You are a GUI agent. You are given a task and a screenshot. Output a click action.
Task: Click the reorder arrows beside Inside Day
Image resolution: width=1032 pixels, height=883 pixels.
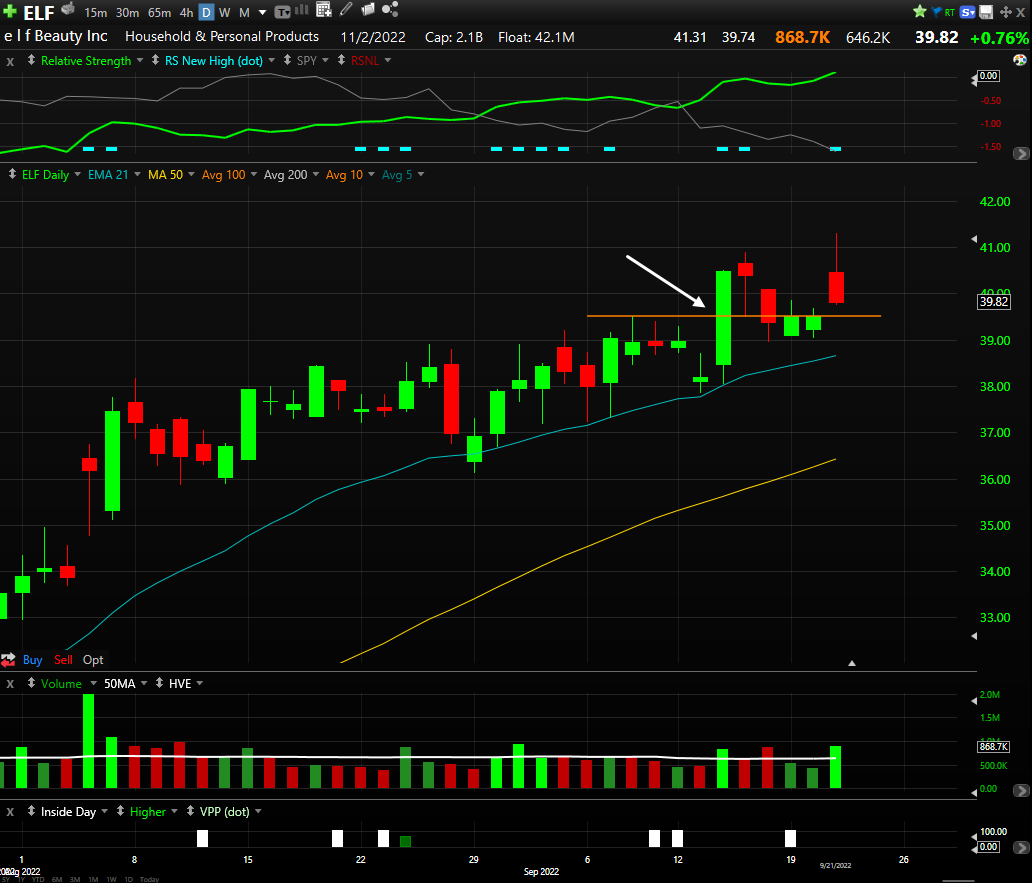[31, 811]
